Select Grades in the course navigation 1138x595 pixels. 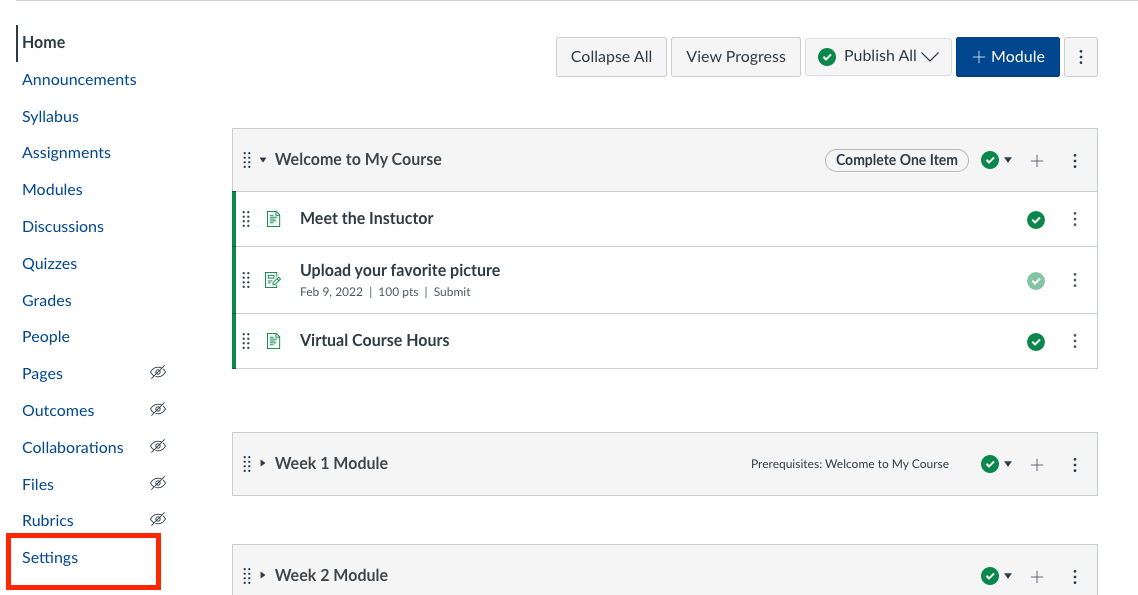click(x=46, y=300)
